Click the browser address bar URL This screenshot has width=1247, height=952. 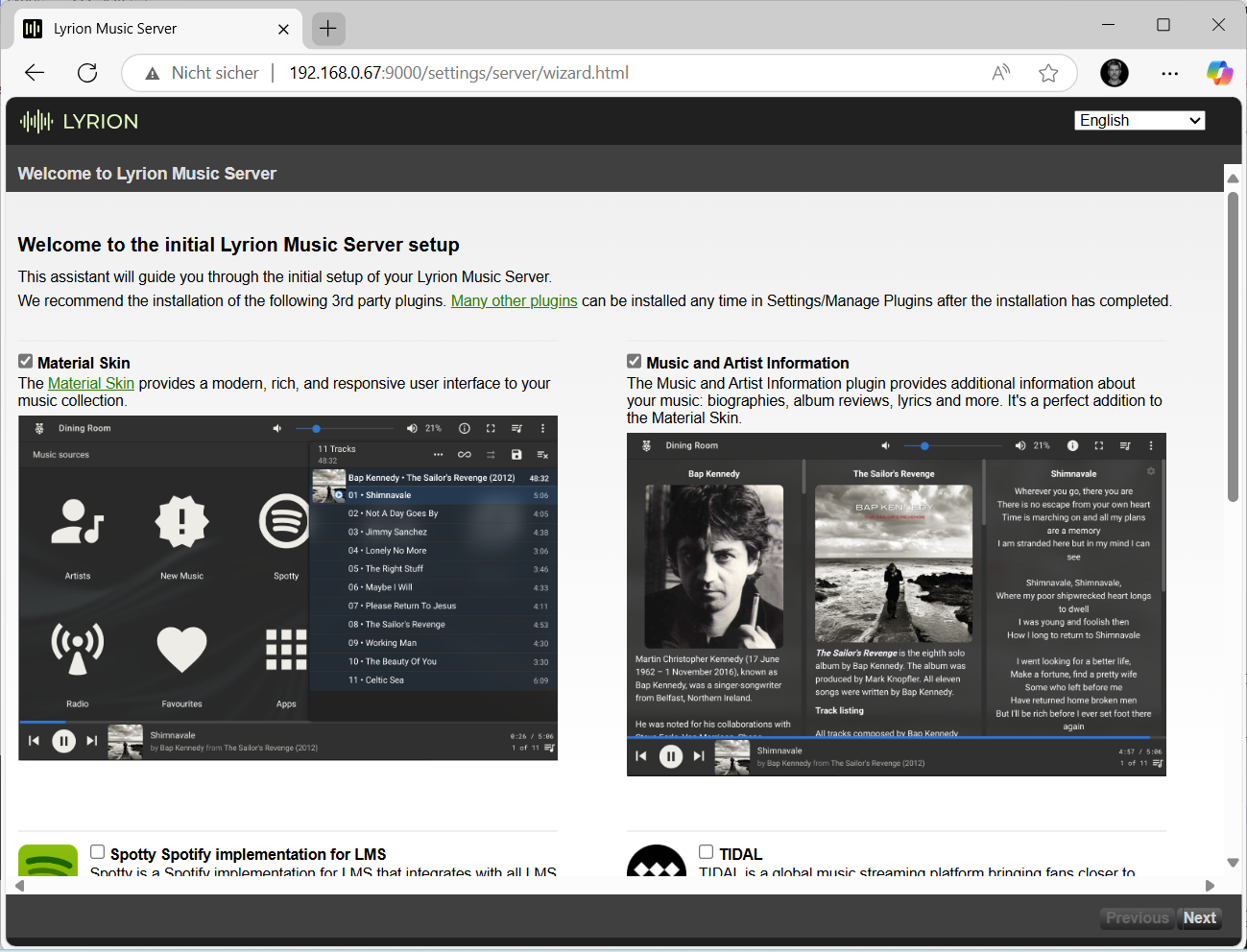459,73
